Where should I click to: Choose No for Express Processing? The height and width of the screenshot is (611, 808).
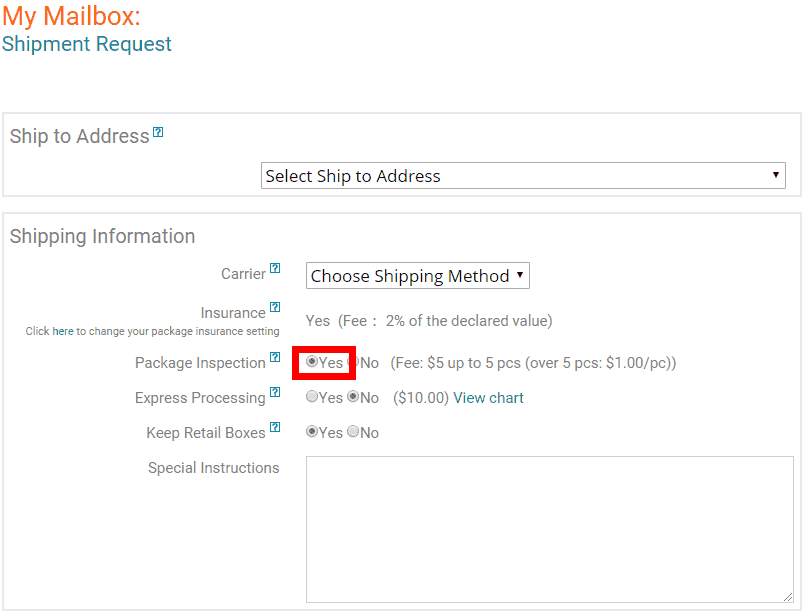(x=353, y=397)
